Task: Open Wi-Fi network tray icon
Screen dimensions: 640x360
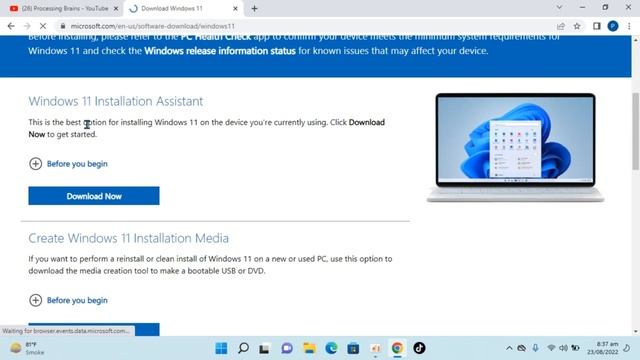Action: (551, 348)
